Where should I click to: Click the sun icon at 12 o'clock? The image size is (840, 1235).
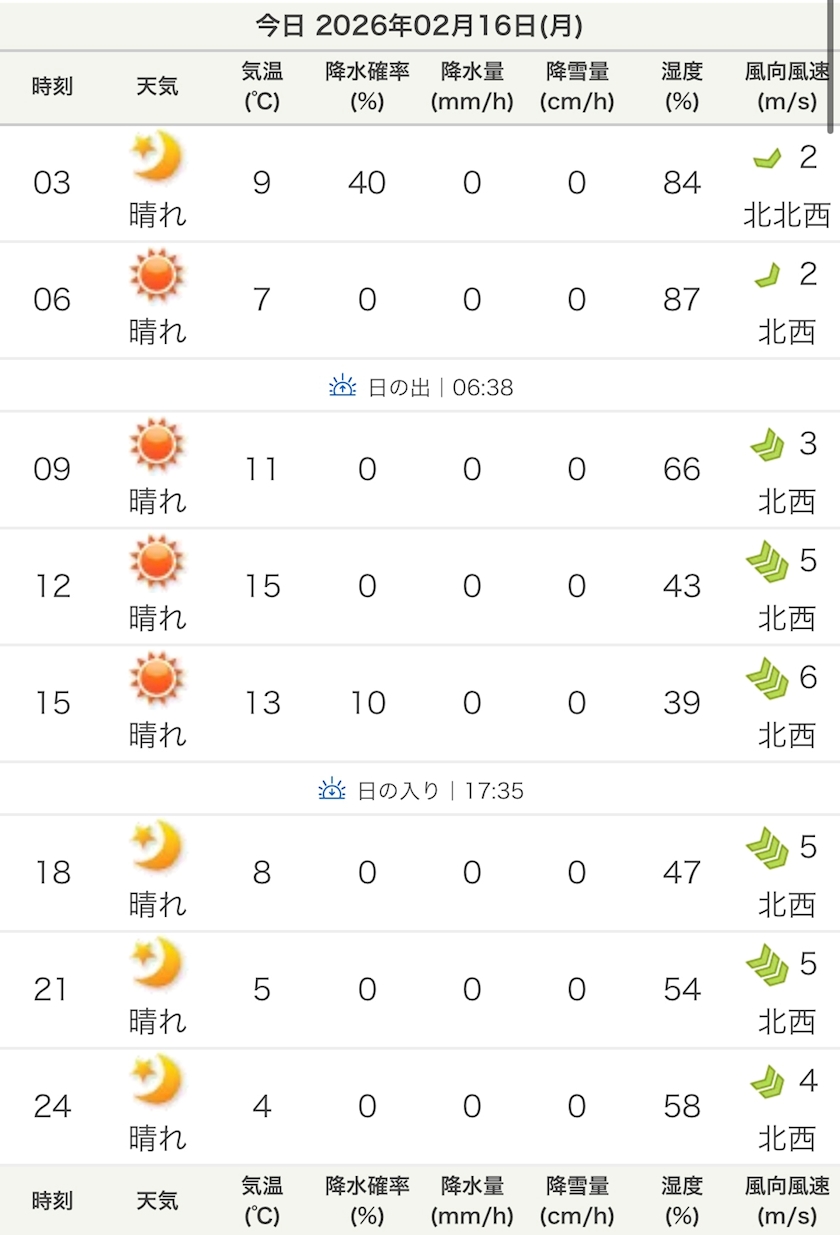(157, 561)
